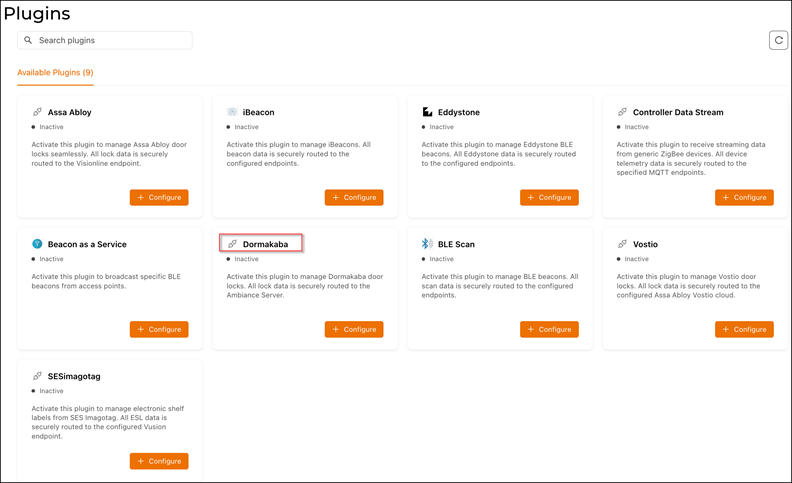This screenshot has height=483, width=792.
Task: Select the iBeacon title text
Action: pyautogui.click(x=259, y=112)
